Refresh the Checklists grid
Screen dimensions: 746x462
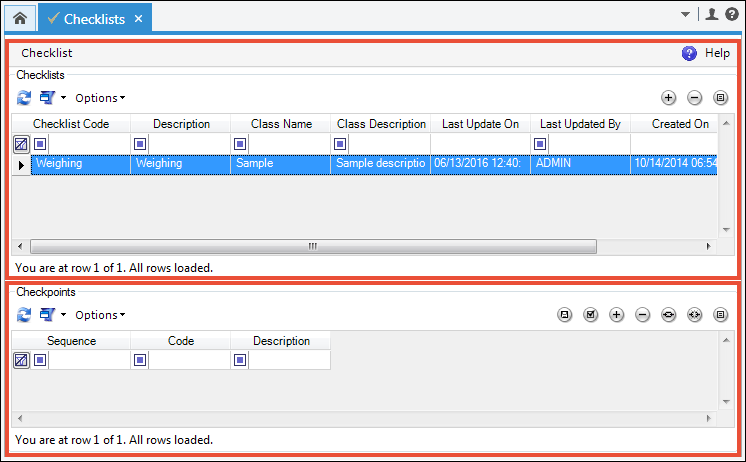[24, 98]
